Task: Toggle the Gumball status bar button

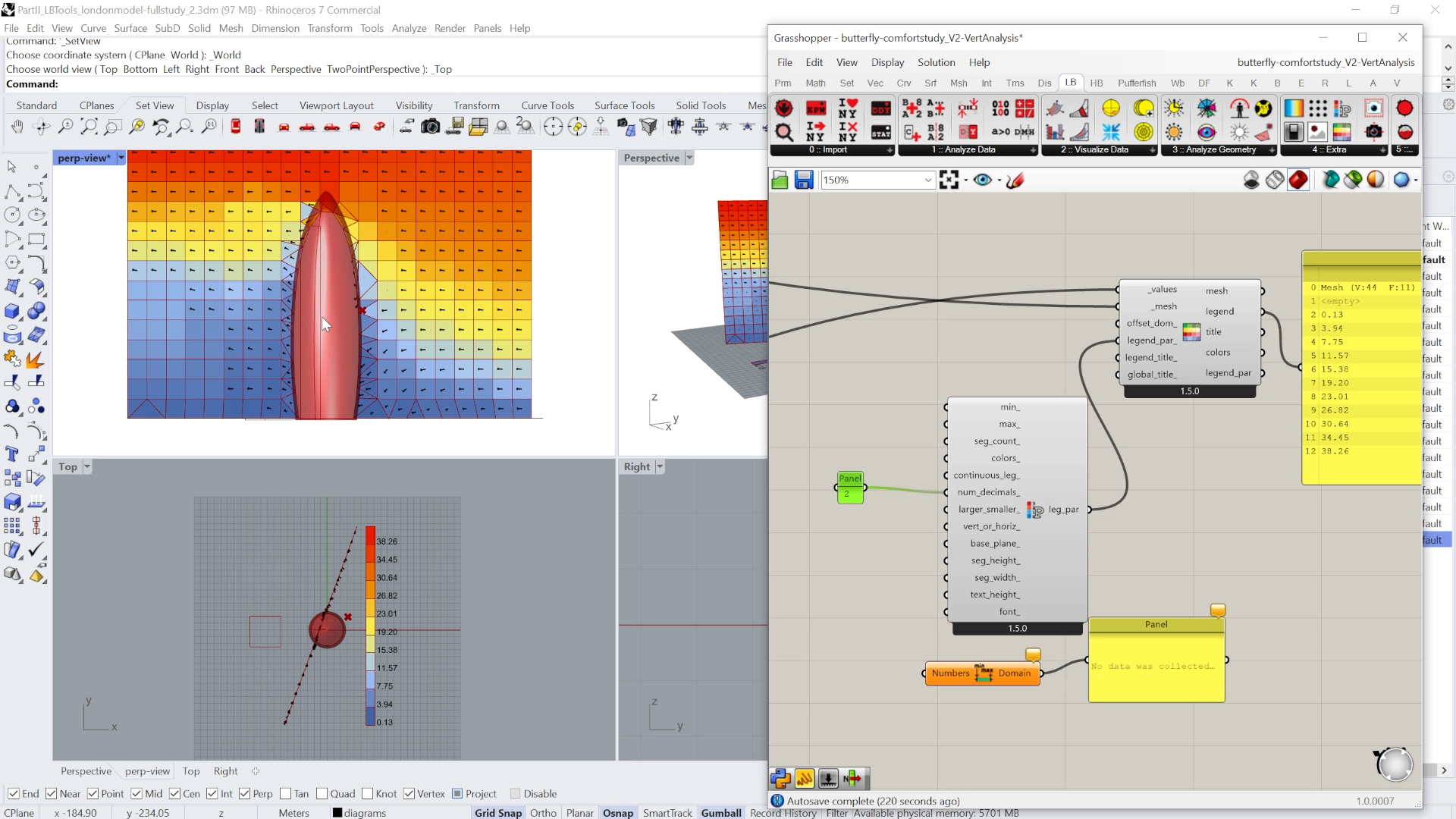Action: coord(720,813)
